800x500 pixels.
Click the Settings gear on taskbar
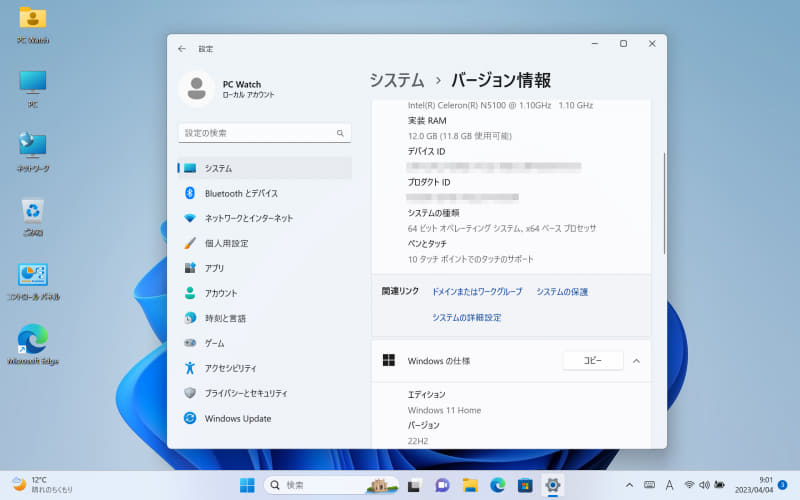tap(553, 485)
